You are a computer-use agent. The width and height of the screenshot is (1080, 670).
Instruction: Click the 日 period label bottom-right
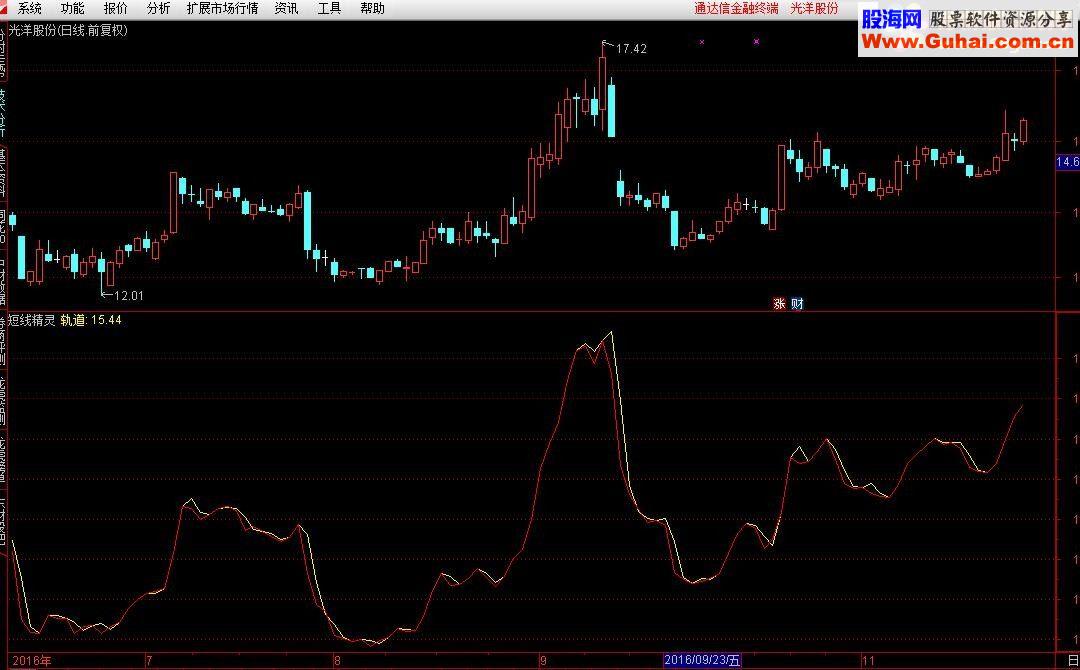1072,661
